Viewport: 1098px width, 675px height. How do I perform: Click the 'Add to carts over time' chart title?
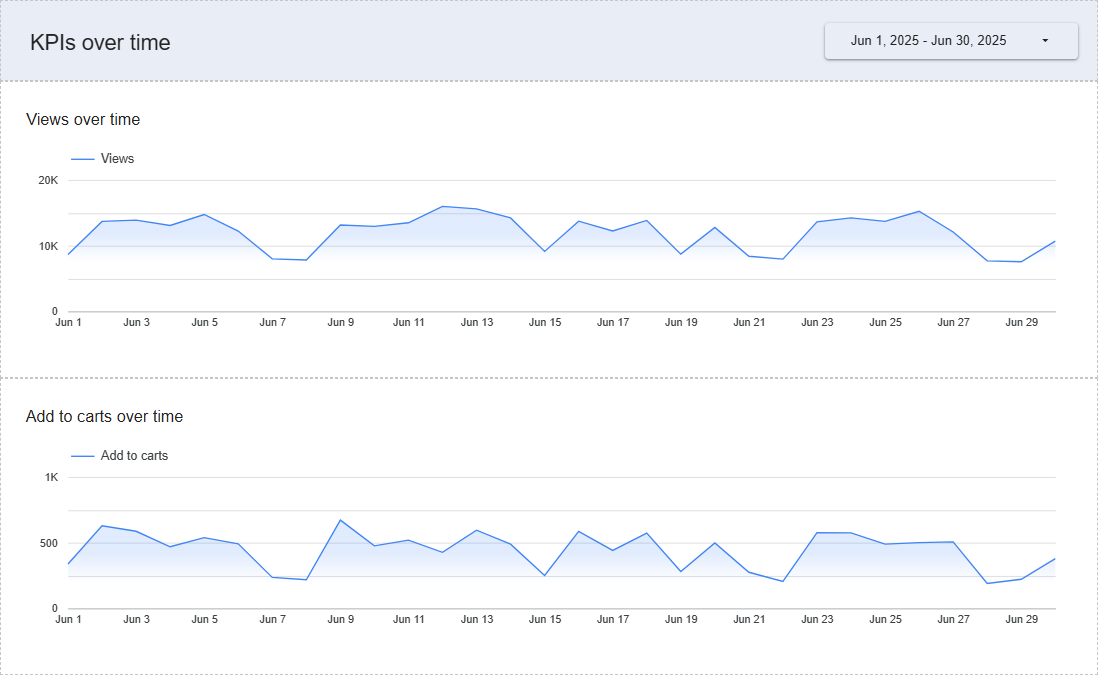(104, 417)
